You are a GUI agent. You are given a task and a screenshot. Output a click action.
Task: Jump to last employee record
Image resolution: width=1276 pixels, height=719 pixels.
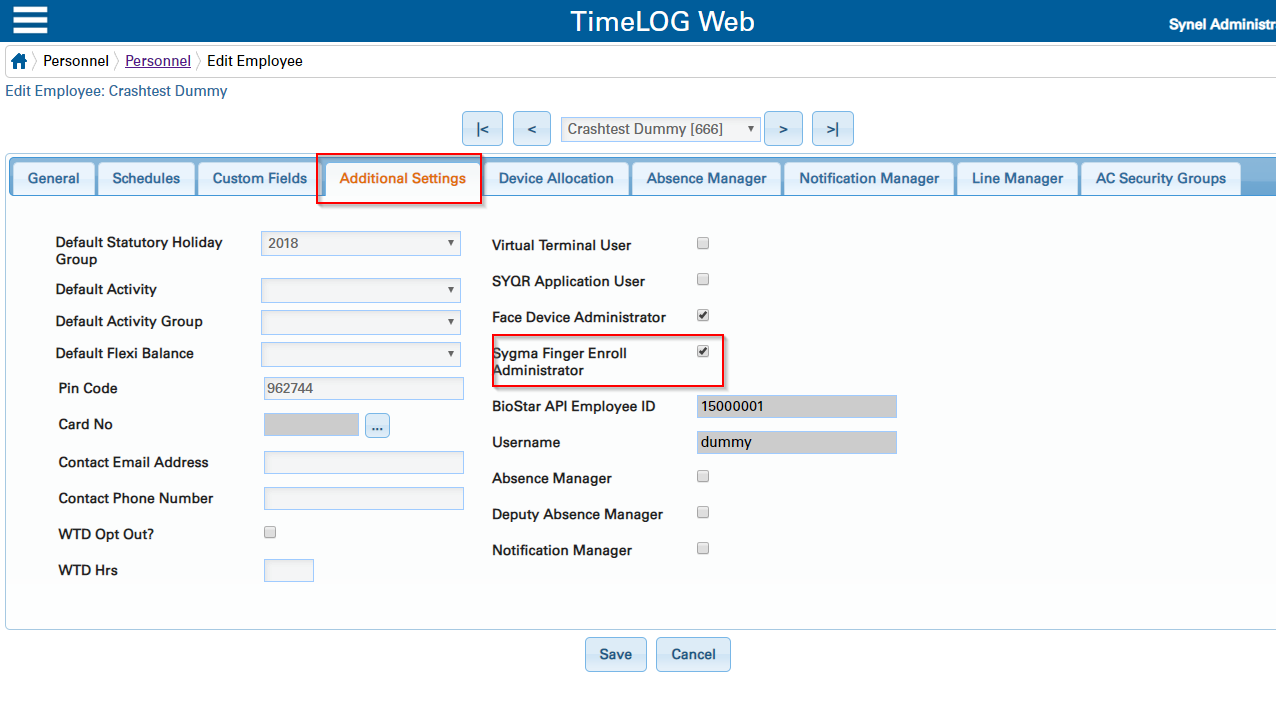click(x=833, y=129)
